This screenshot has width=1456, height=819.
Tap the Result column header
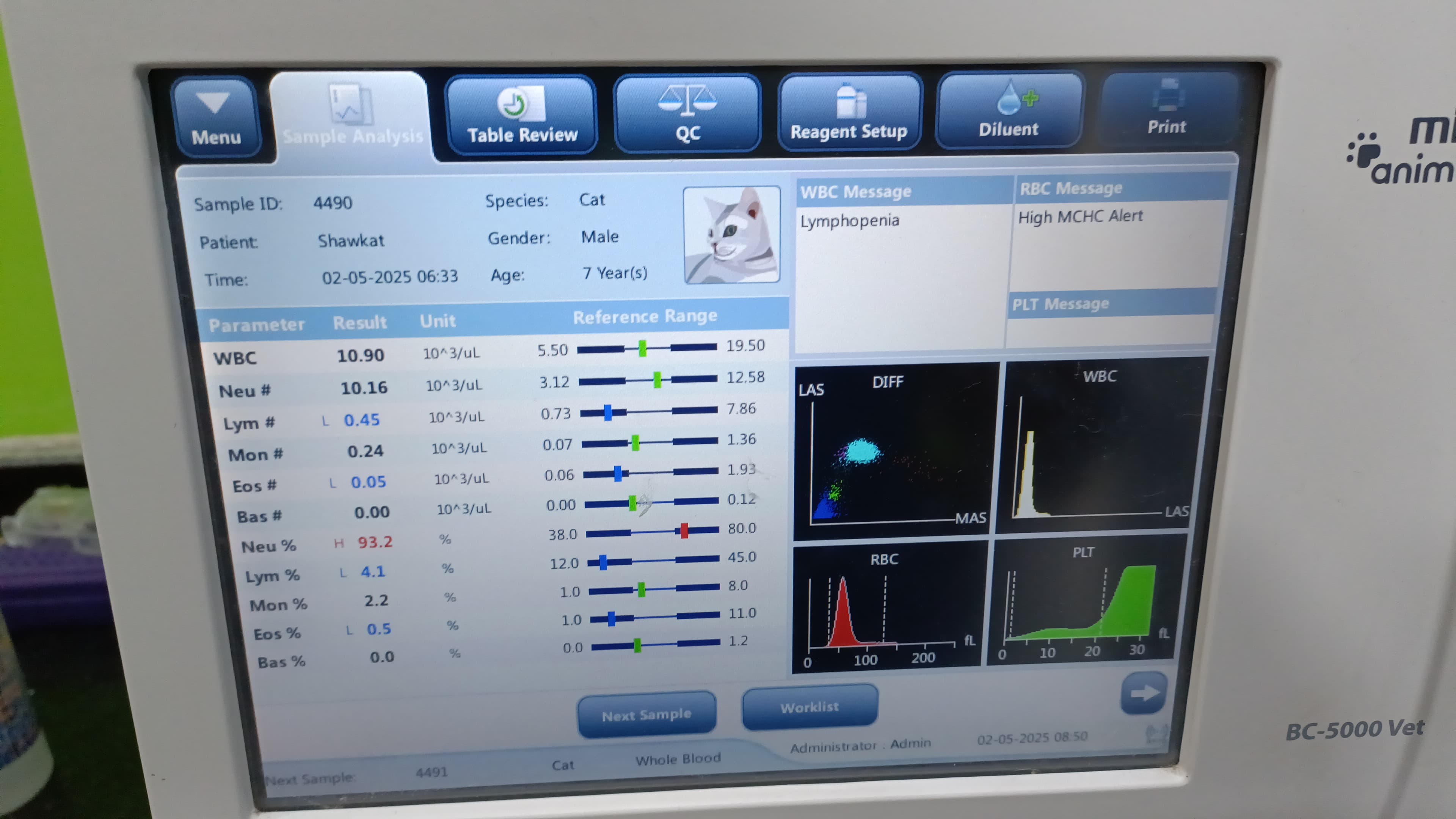click(360, 322)
